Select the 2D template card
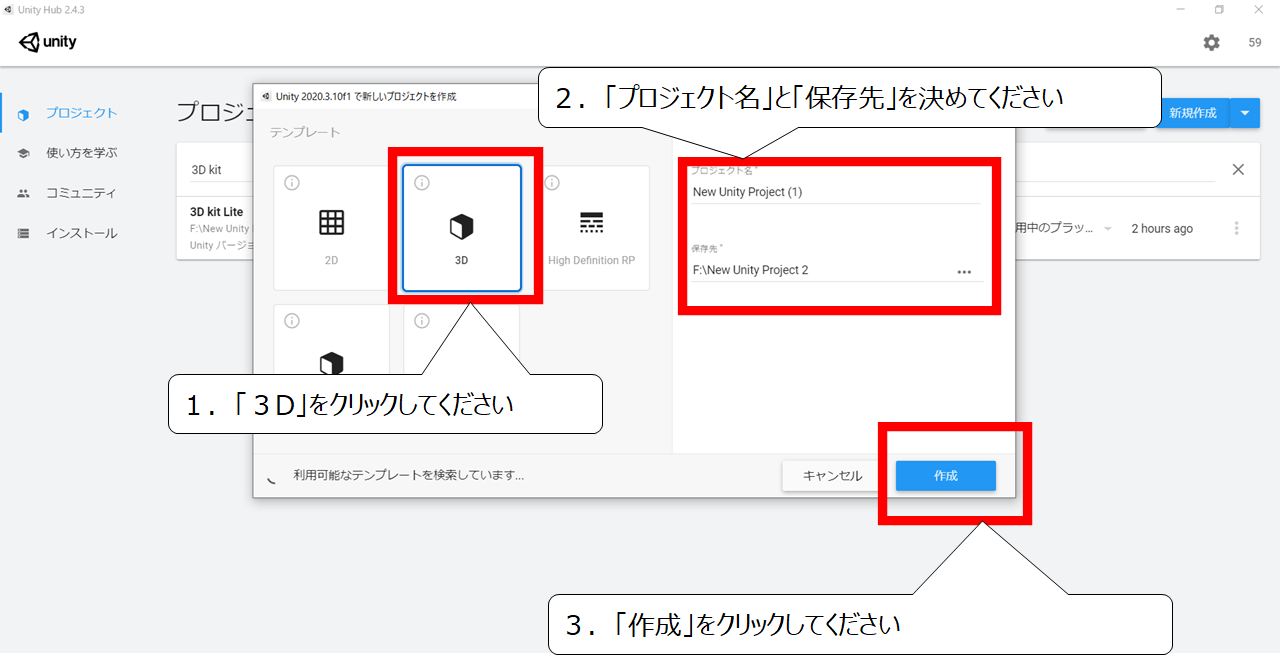 [x=331, y=228]
